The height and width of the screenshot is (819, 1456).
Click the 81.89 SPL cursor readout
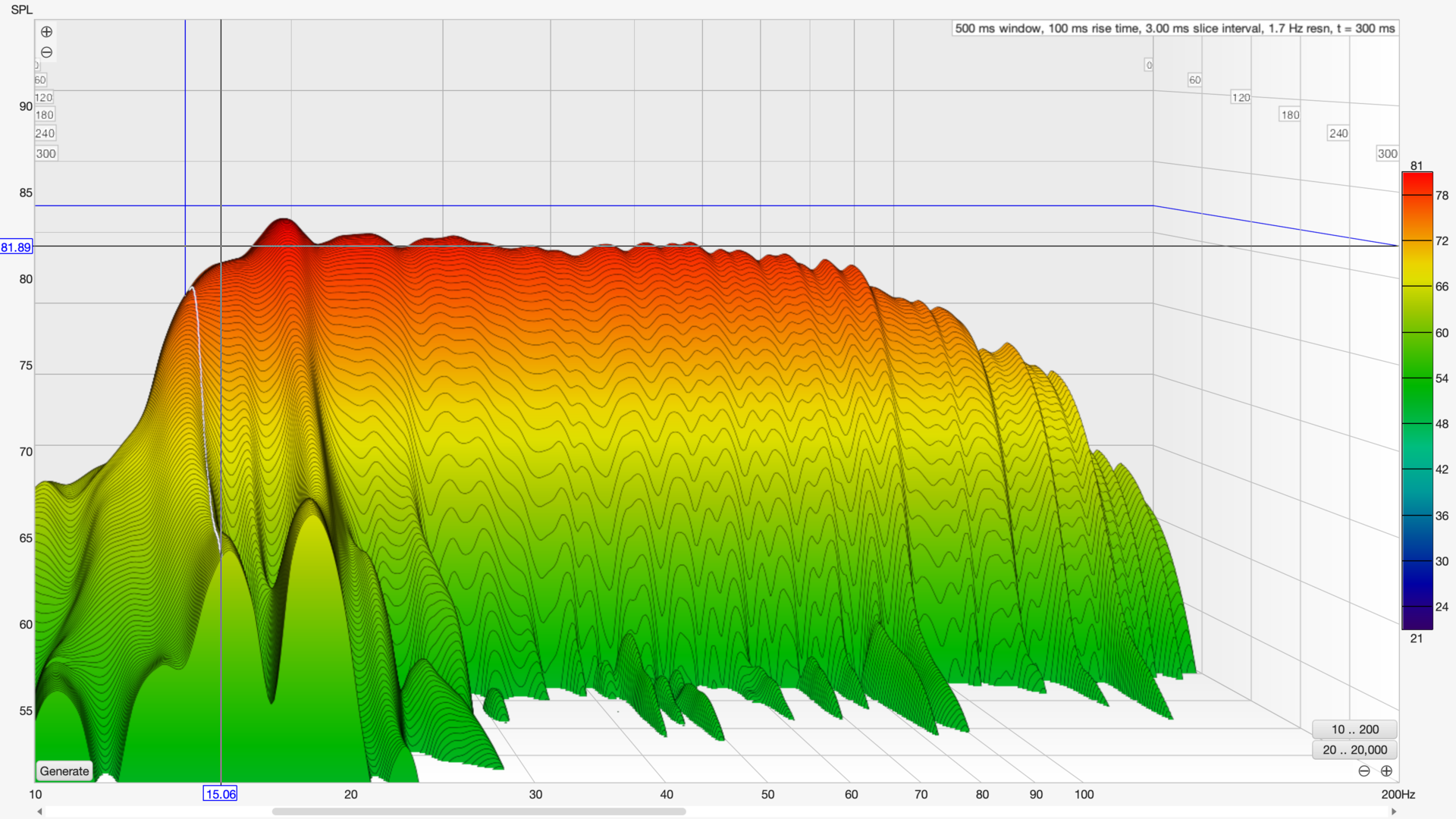pos(16,247)
